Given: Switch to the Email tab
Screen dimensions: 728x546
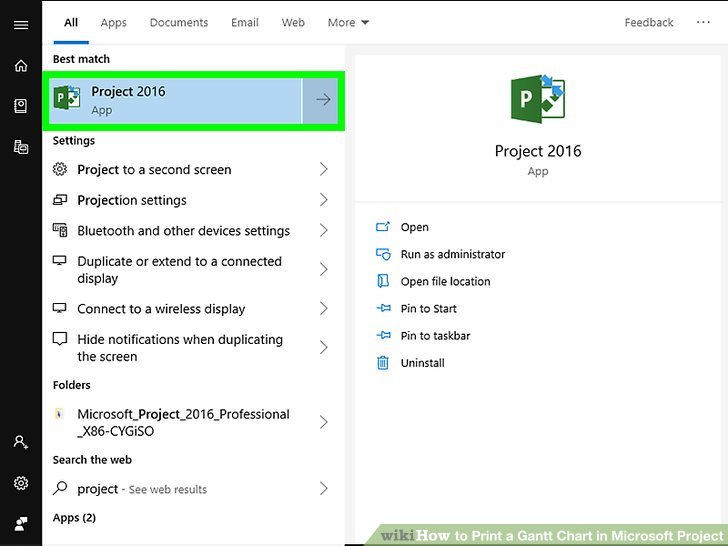Looking at the screenshot, I should tap(245, 22).
